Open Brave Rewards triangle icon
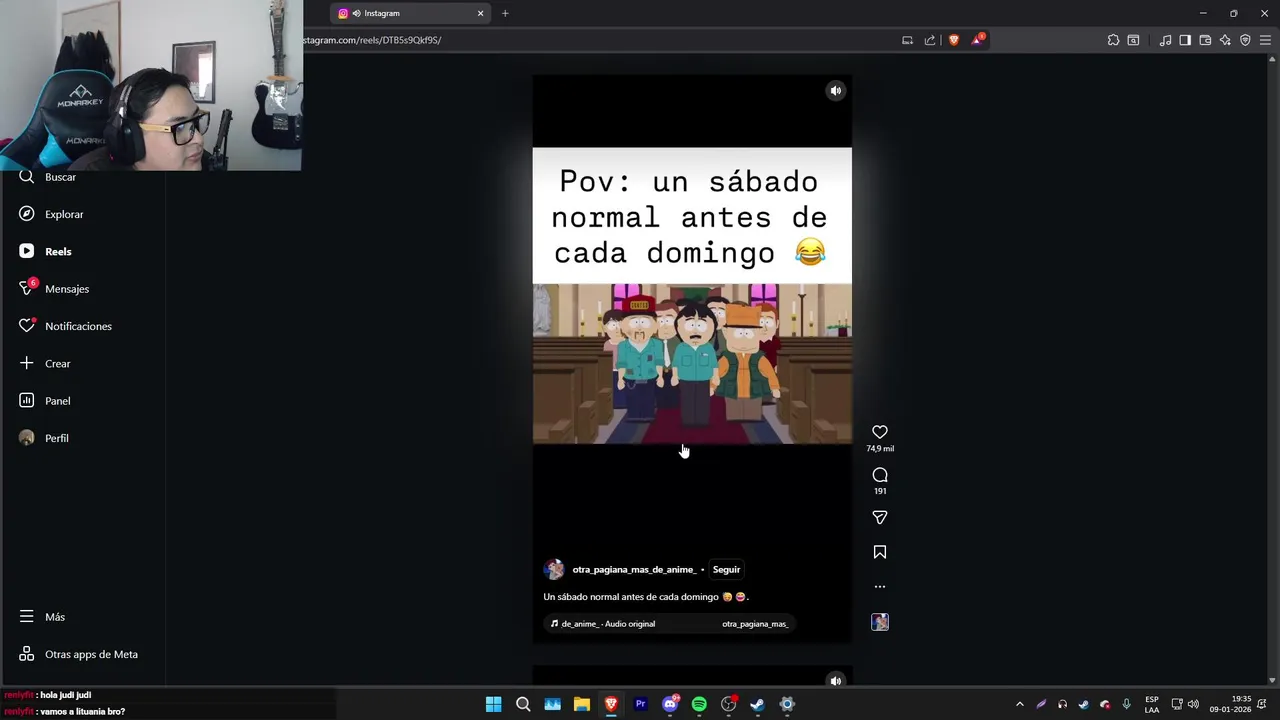 [977, 40]
